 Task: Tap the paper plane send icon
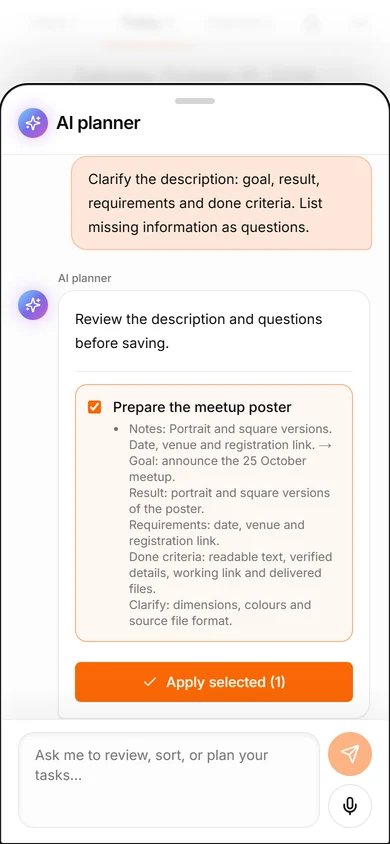pyautogui.click(x=350, y=754)
